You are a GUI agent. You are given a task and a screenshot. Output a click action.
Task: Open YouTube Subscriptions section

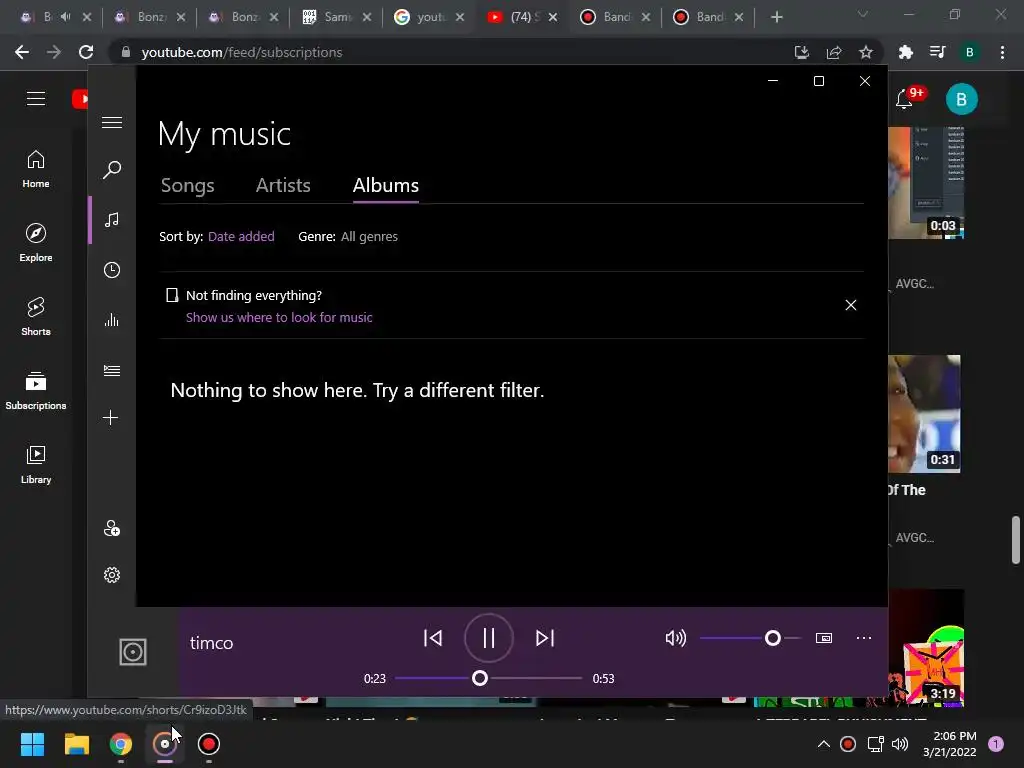pos(36,391)
